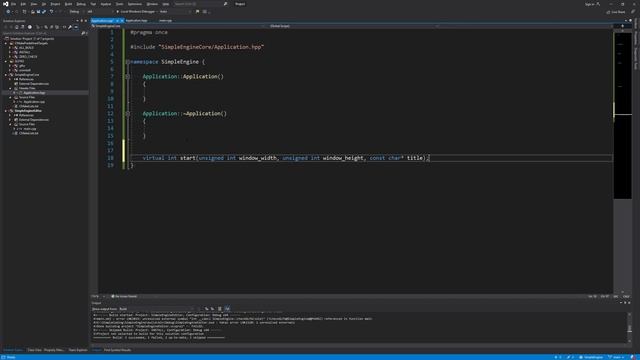Click the Clear All output icon

pos(220,309)
